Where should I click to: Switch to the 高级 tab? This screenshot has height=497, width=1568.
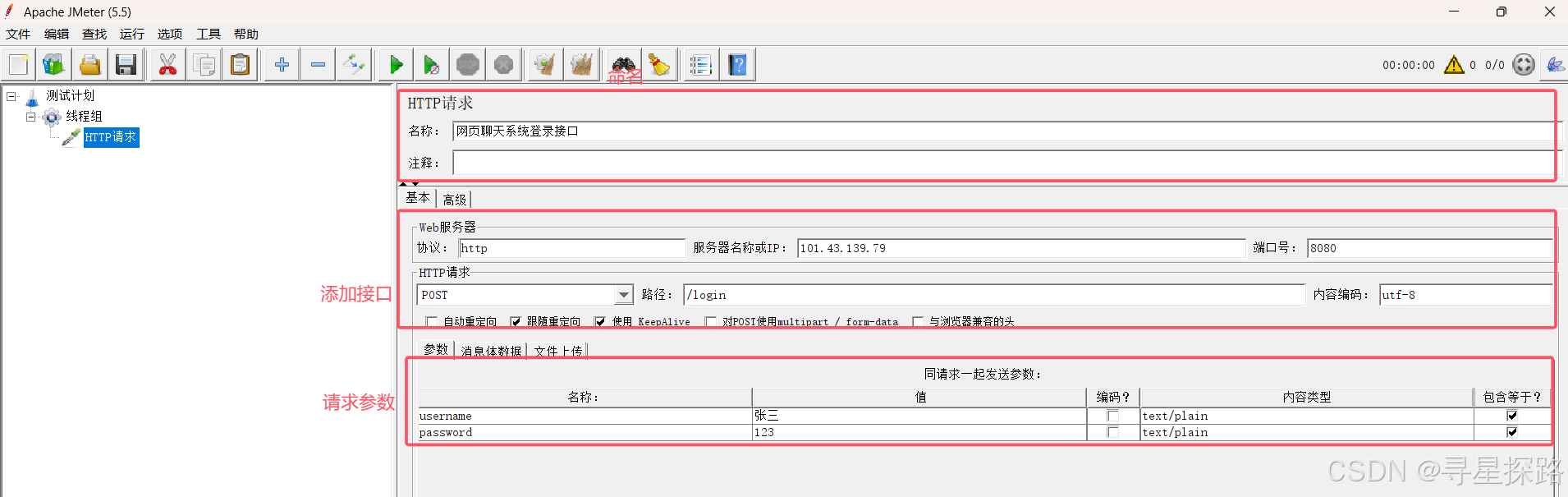(454, 200)
